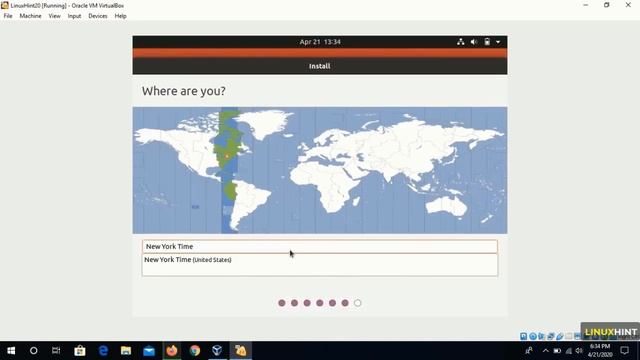This screenshot has width=640, height=360.
Task: Click the orange location marker on map
Action: [227, 156]
